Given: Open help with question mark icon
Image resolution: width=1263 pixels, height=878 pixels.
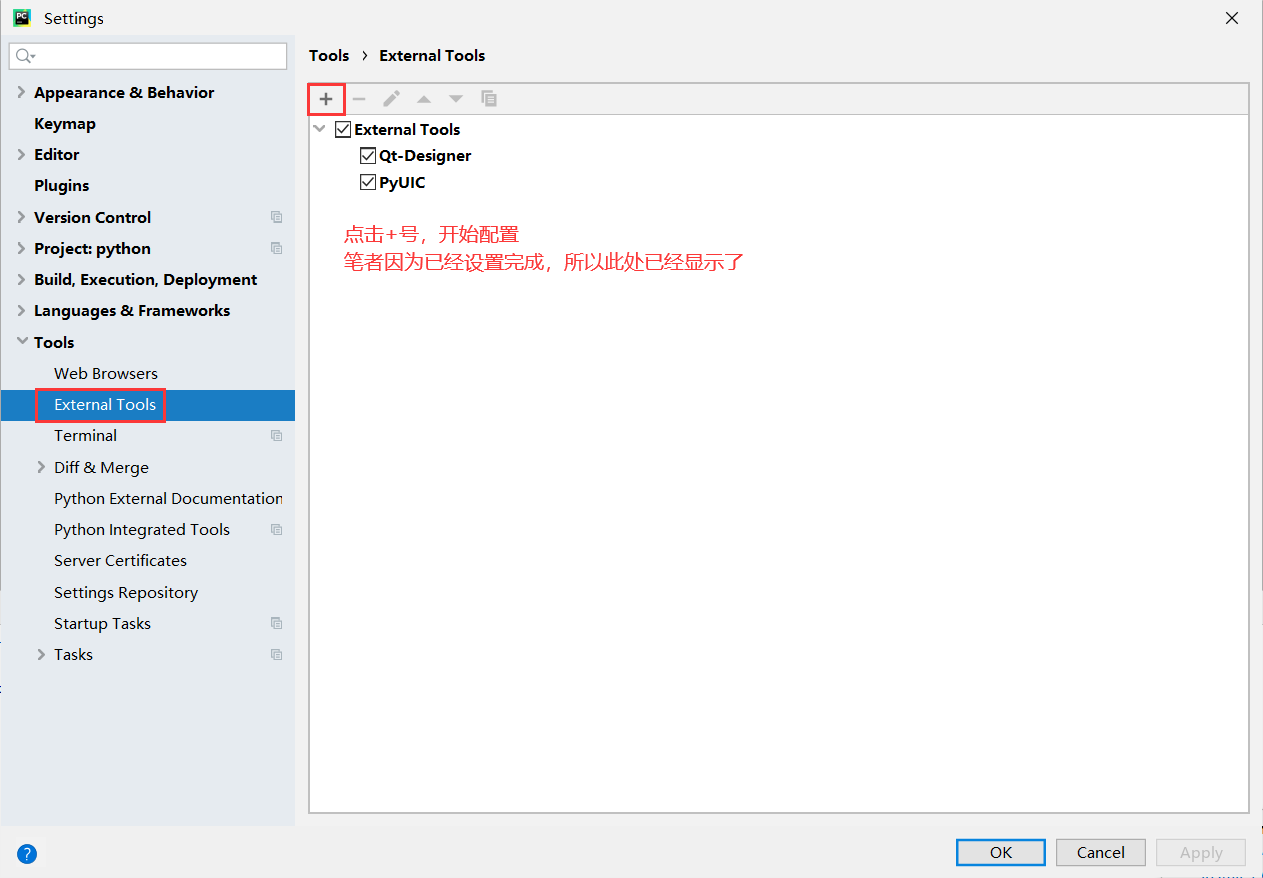Looking at the screenshot, I should point(27,854).
